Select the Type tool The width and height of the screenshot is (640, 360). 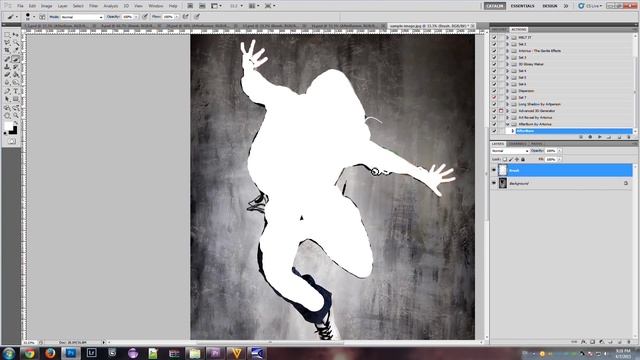coord(16,91)
